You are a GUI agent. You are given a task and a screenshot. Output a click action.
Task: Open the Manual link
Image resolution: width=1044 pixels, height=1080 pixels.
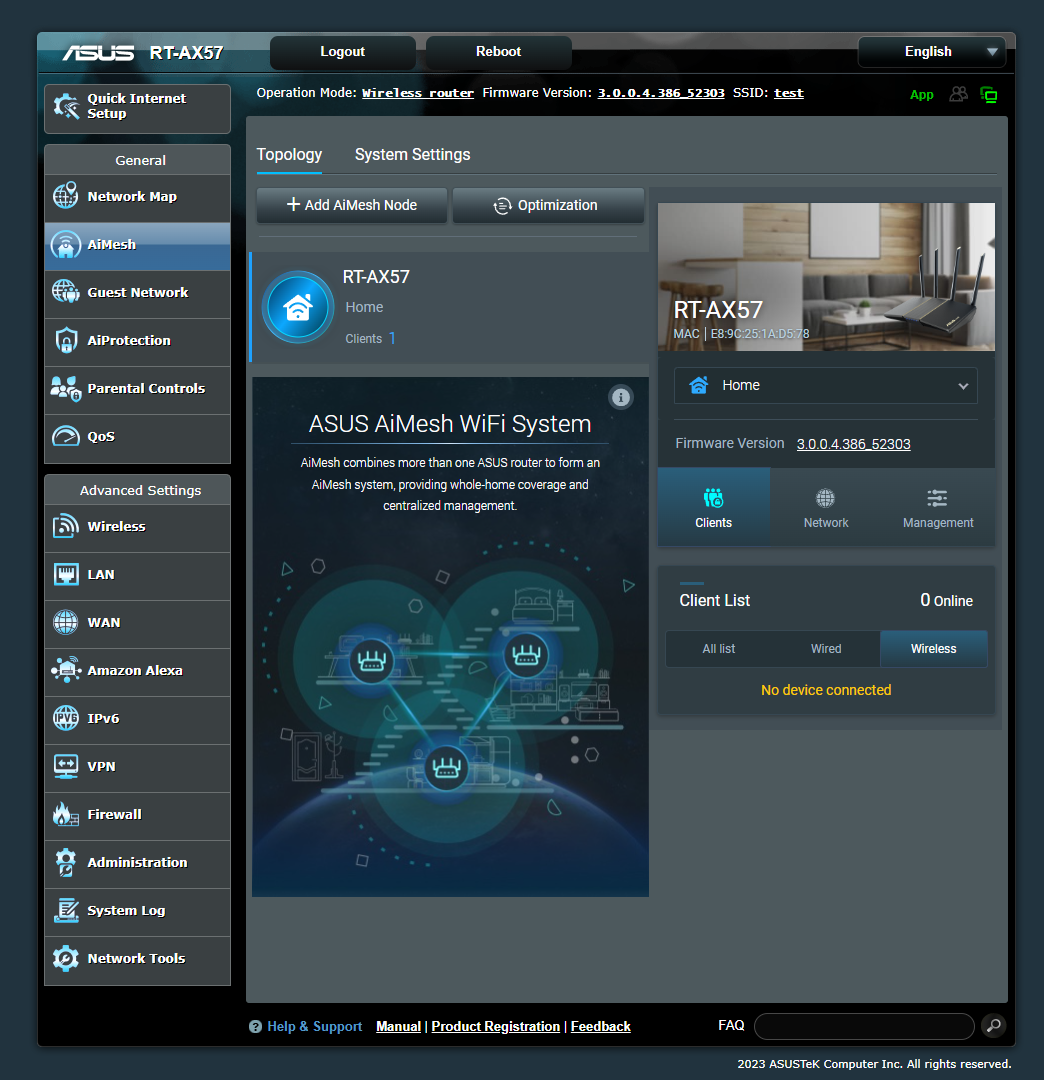pos(398,1026)
